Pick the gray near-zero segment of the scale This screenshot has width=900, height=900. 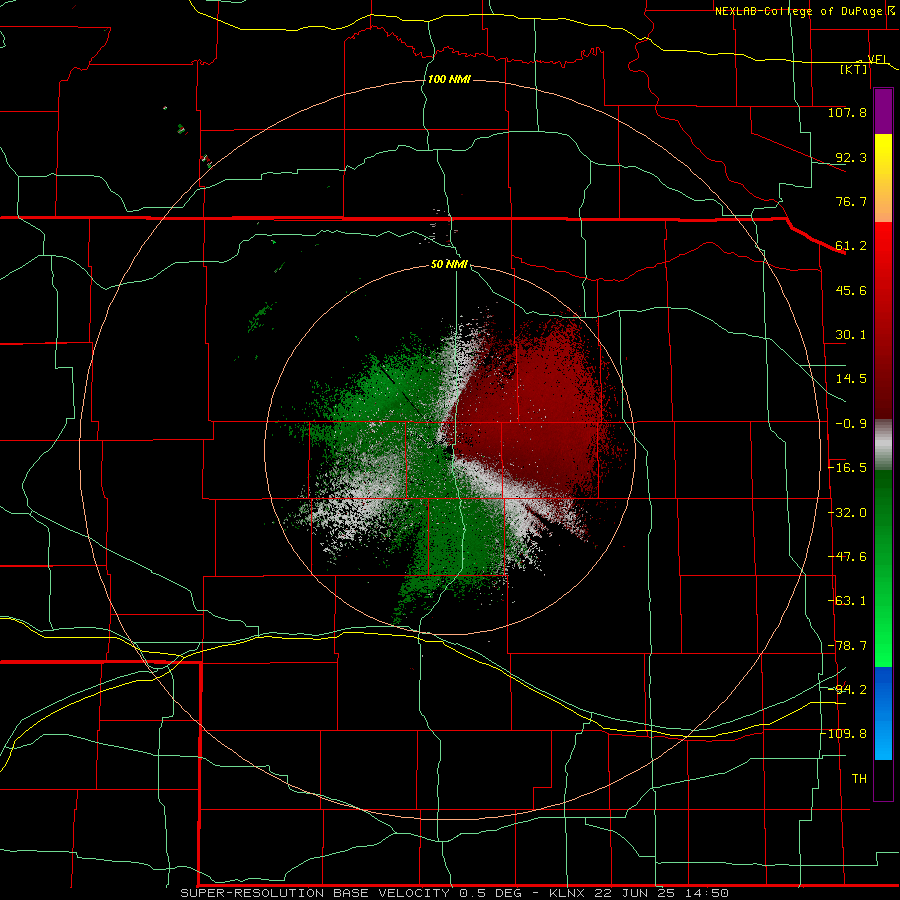883,445
